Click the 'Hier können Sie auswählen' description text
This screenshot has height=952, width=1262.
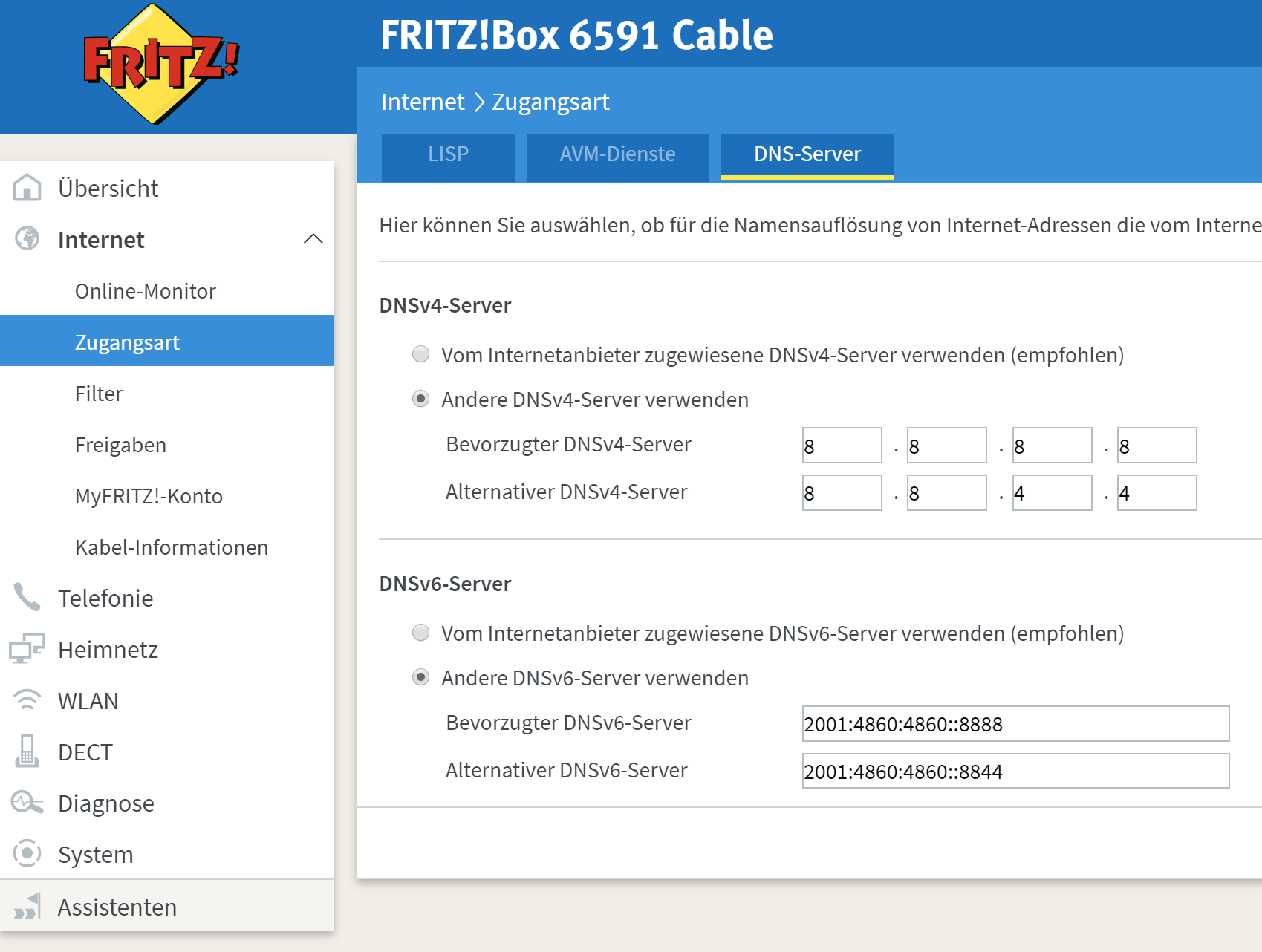(x=820, y=225)
